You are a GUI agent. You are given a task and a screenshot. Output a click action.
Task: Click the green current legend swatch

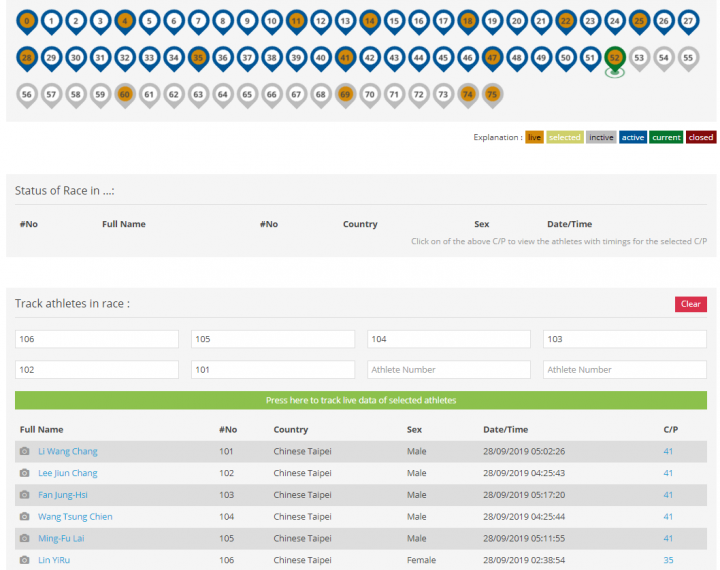666,137
